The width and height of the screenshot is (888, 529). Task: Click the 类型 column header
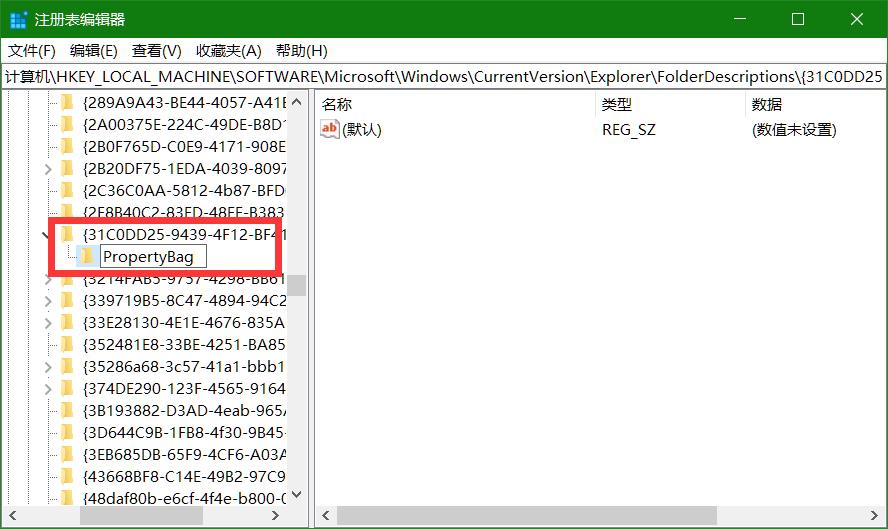pos(617,104)
